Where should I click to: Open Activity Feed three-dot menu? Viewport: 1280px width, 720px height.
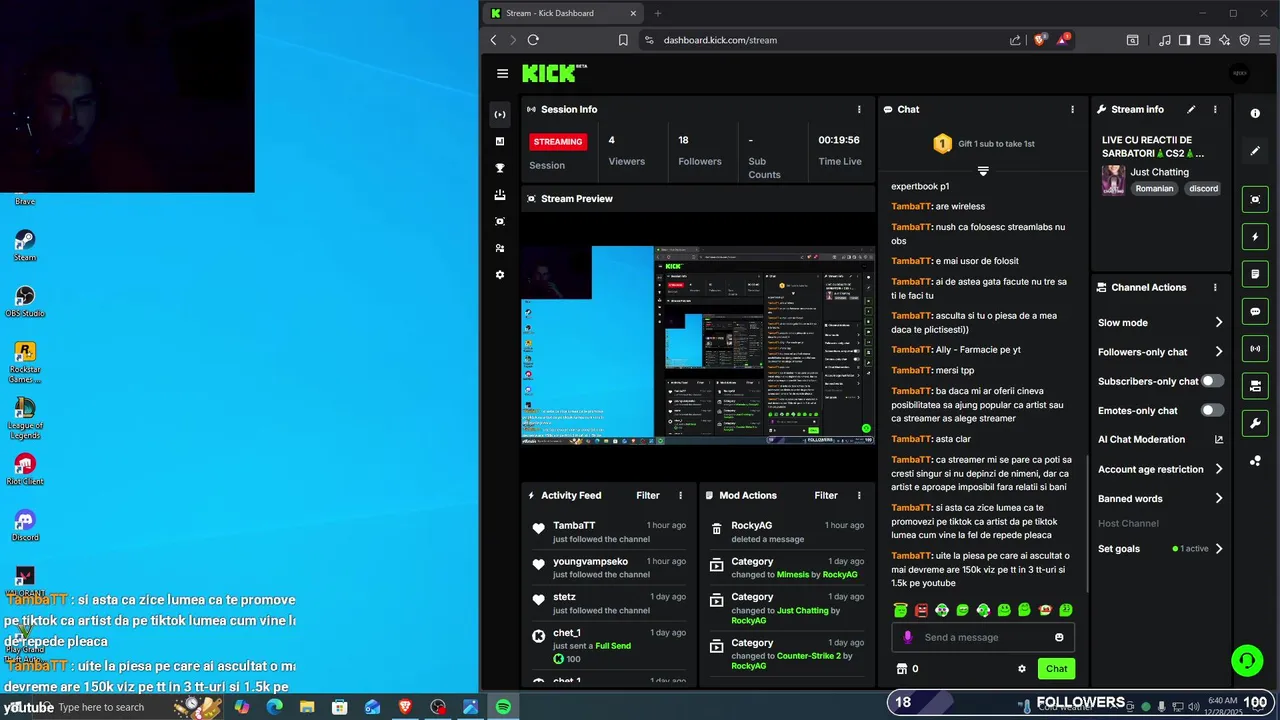click(681, 495)
